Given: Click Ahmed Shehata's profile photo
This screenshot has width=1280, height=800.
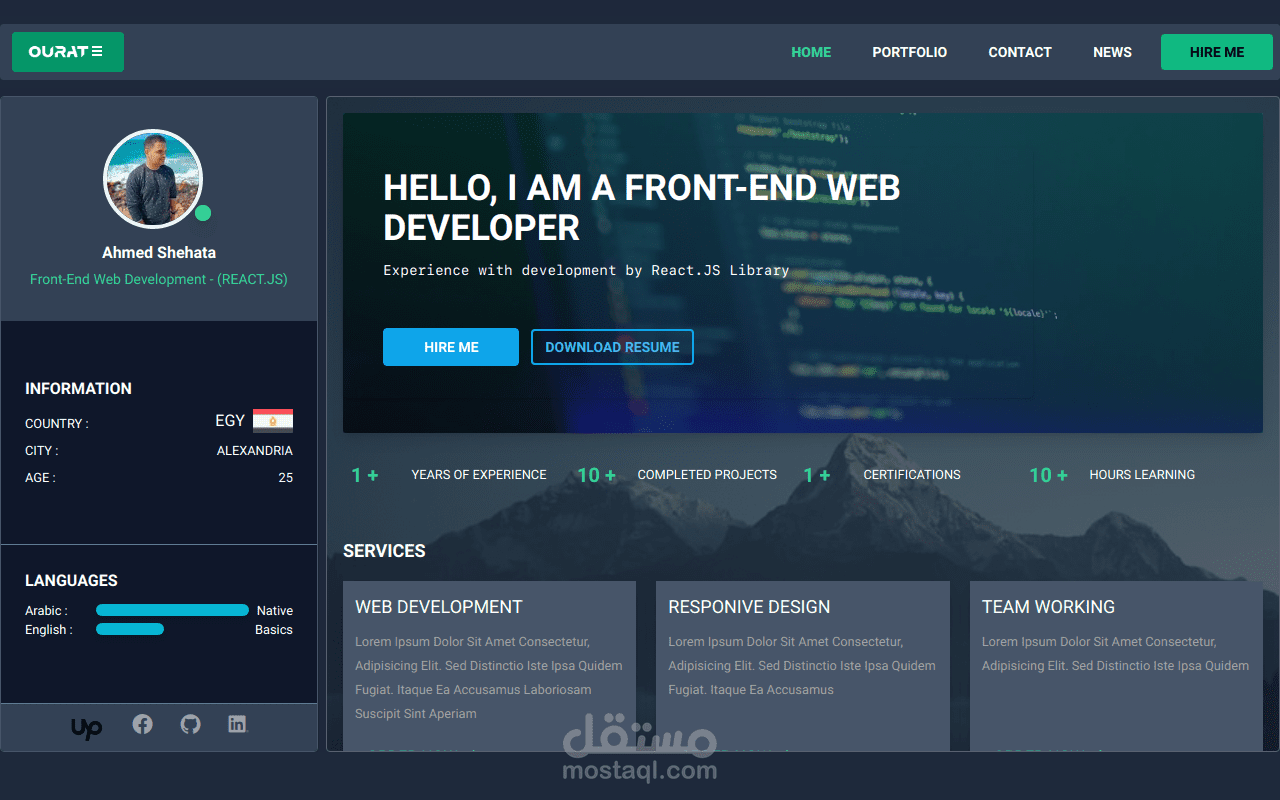Looking at the screenshot, I should pyautogui.click(x=153, y=178).
